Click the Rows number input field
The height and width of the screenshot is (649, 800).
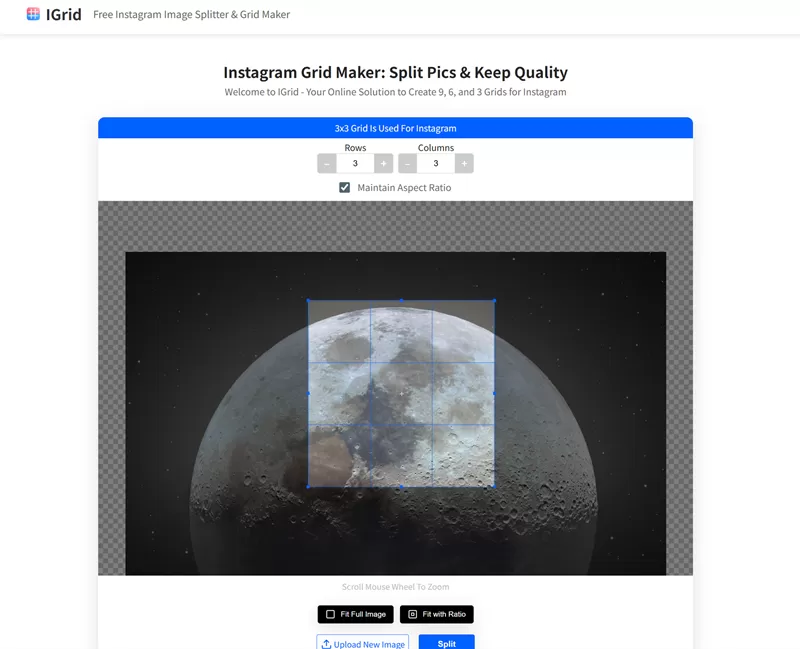pyautogui.click(x=355, y=164)
